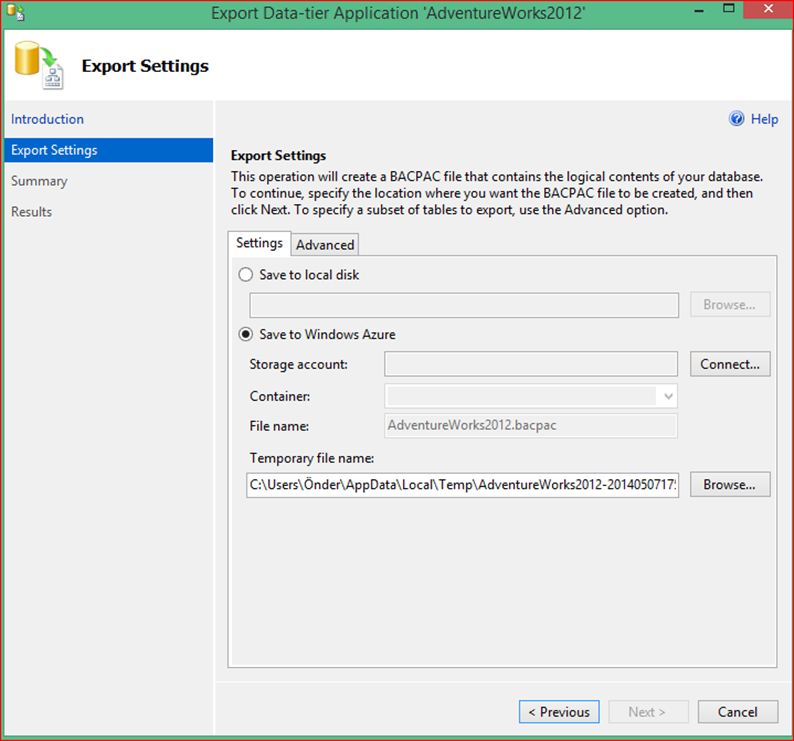This screenshot has width=794, height=741.
Task: Click the Next button
Action: click(648, 712)
